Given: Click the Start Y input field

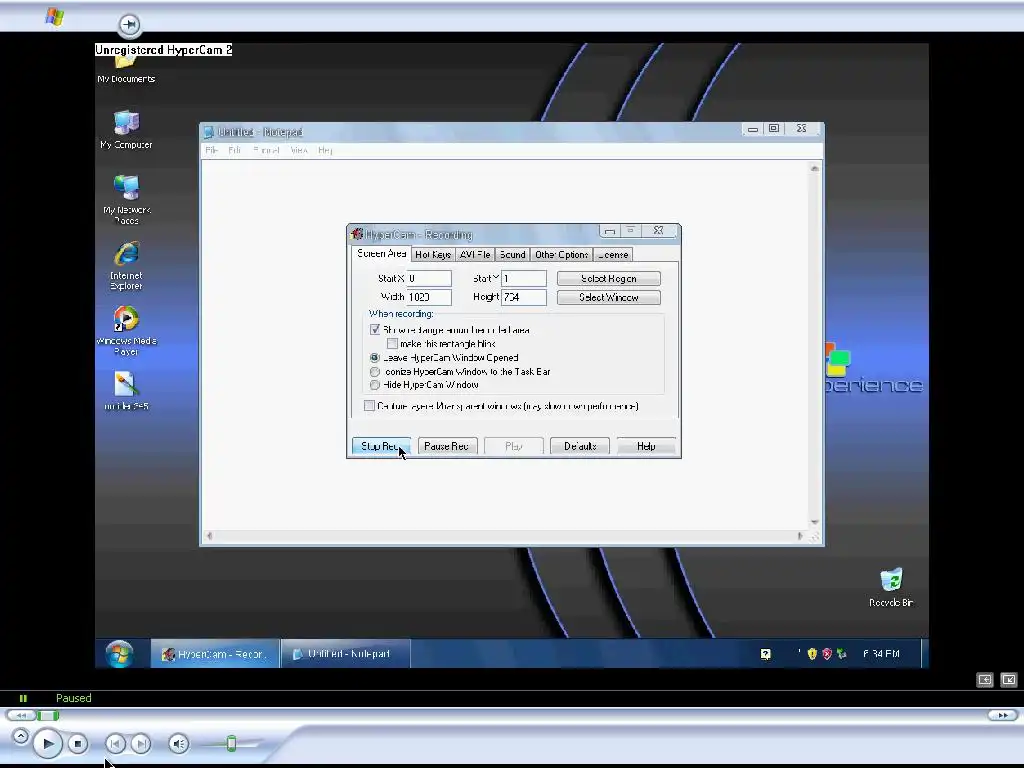Looking at the screenshot, I should tap(524, 278).
